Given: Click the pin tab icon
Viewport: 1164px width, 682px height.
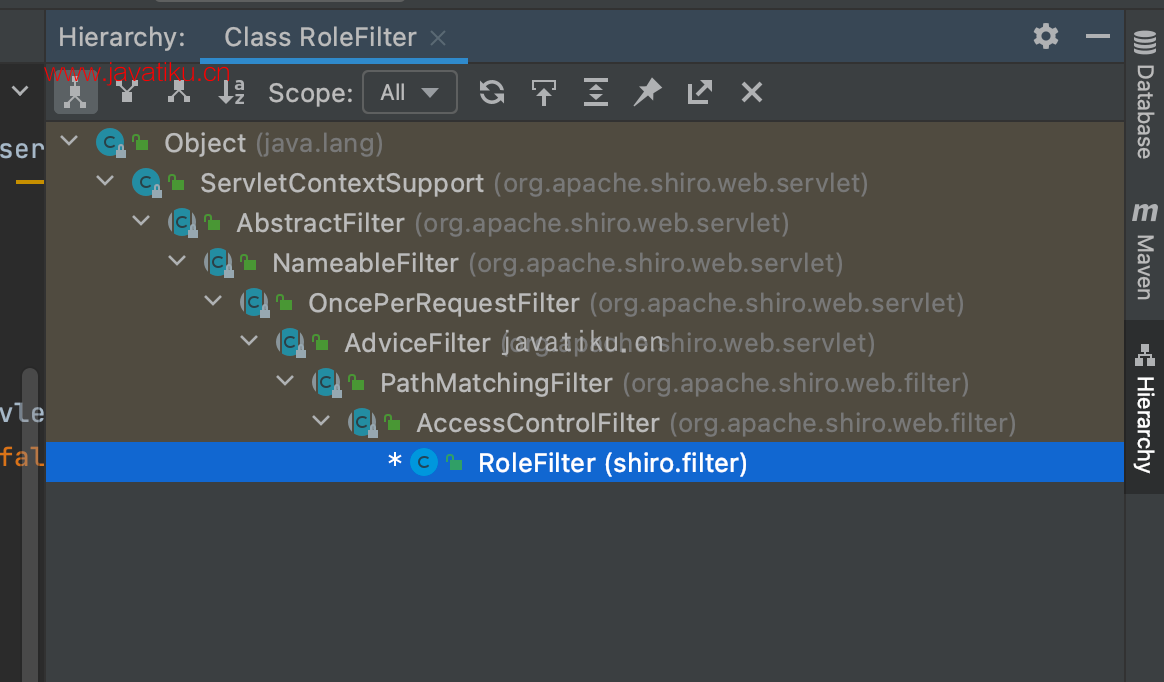Looking at the screenshot, I should [x=647, y=92].
